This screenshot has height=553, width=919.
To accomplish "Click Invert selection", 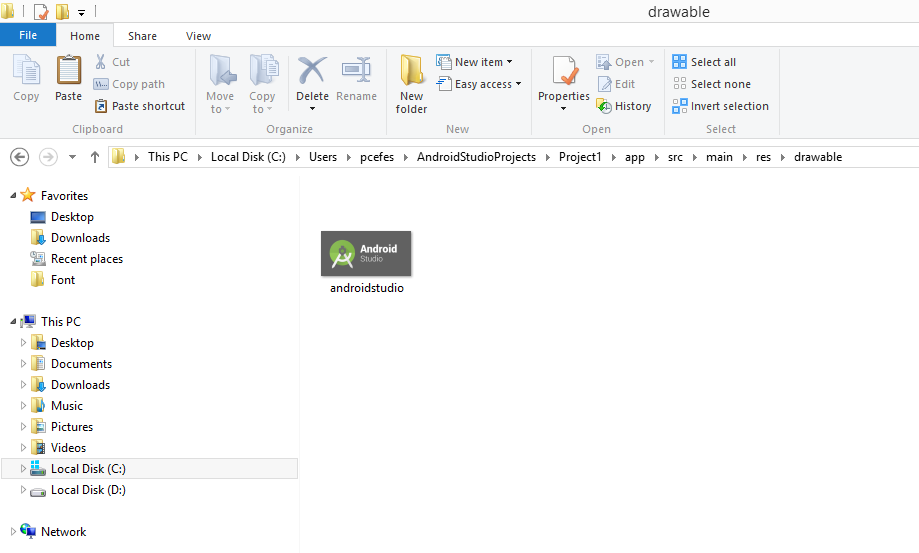I will [720, 106].
